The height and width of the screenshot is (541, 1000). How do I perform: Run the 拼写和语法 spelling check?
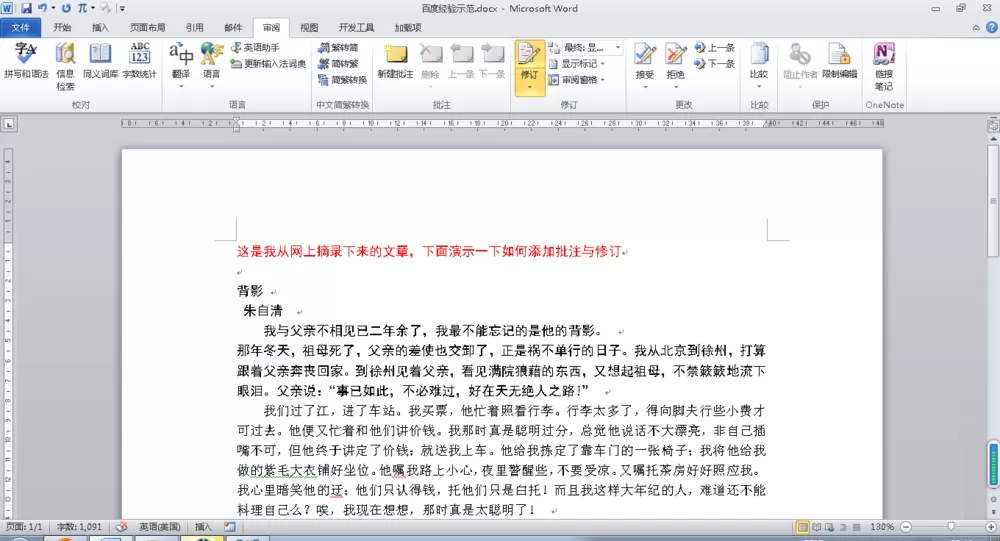[x=26, y=61]
